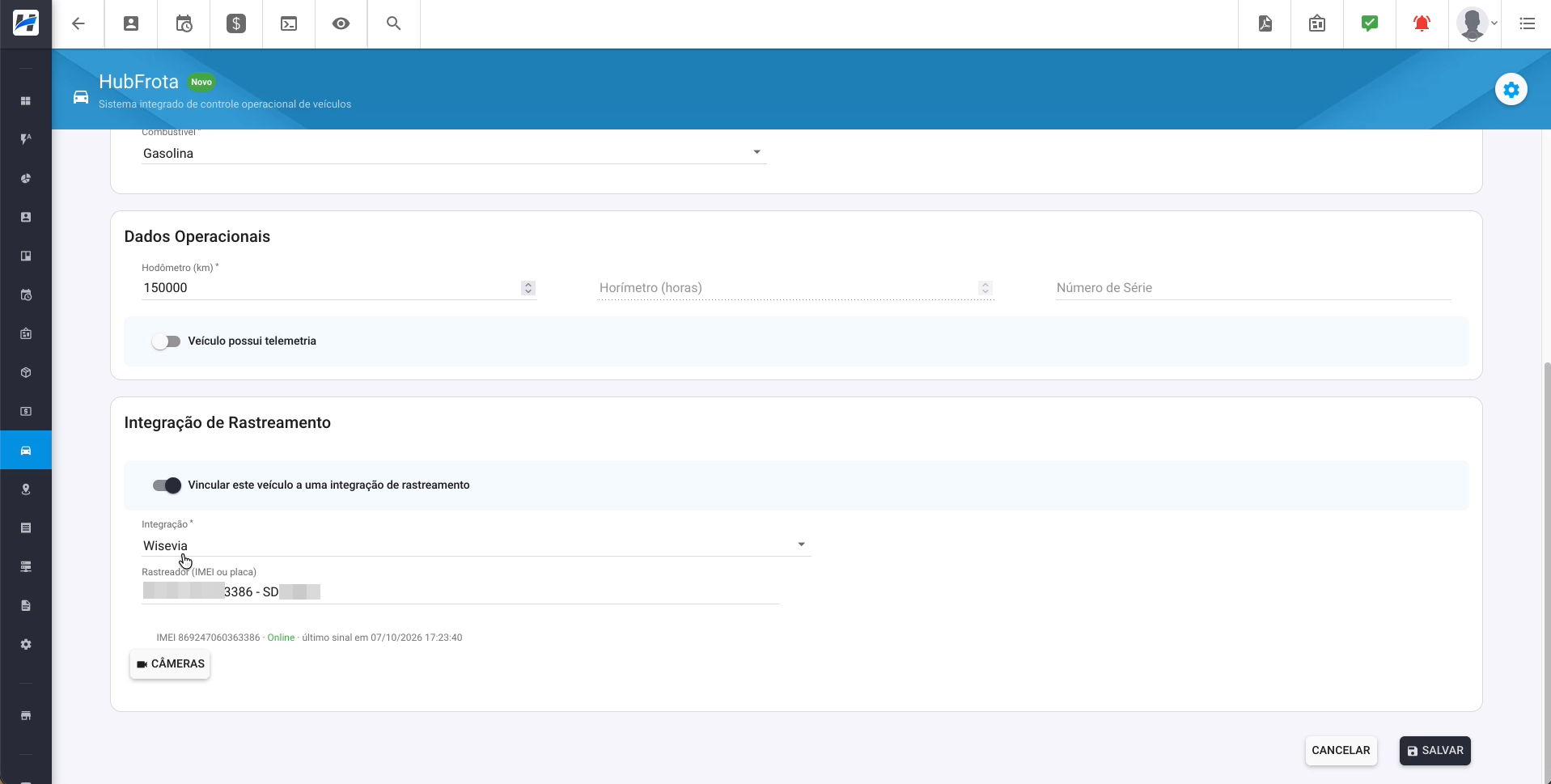This screenshot has width=1551, height=784.
Task: Select the car fleet icon in left sidebar
Action: (26, 451)
